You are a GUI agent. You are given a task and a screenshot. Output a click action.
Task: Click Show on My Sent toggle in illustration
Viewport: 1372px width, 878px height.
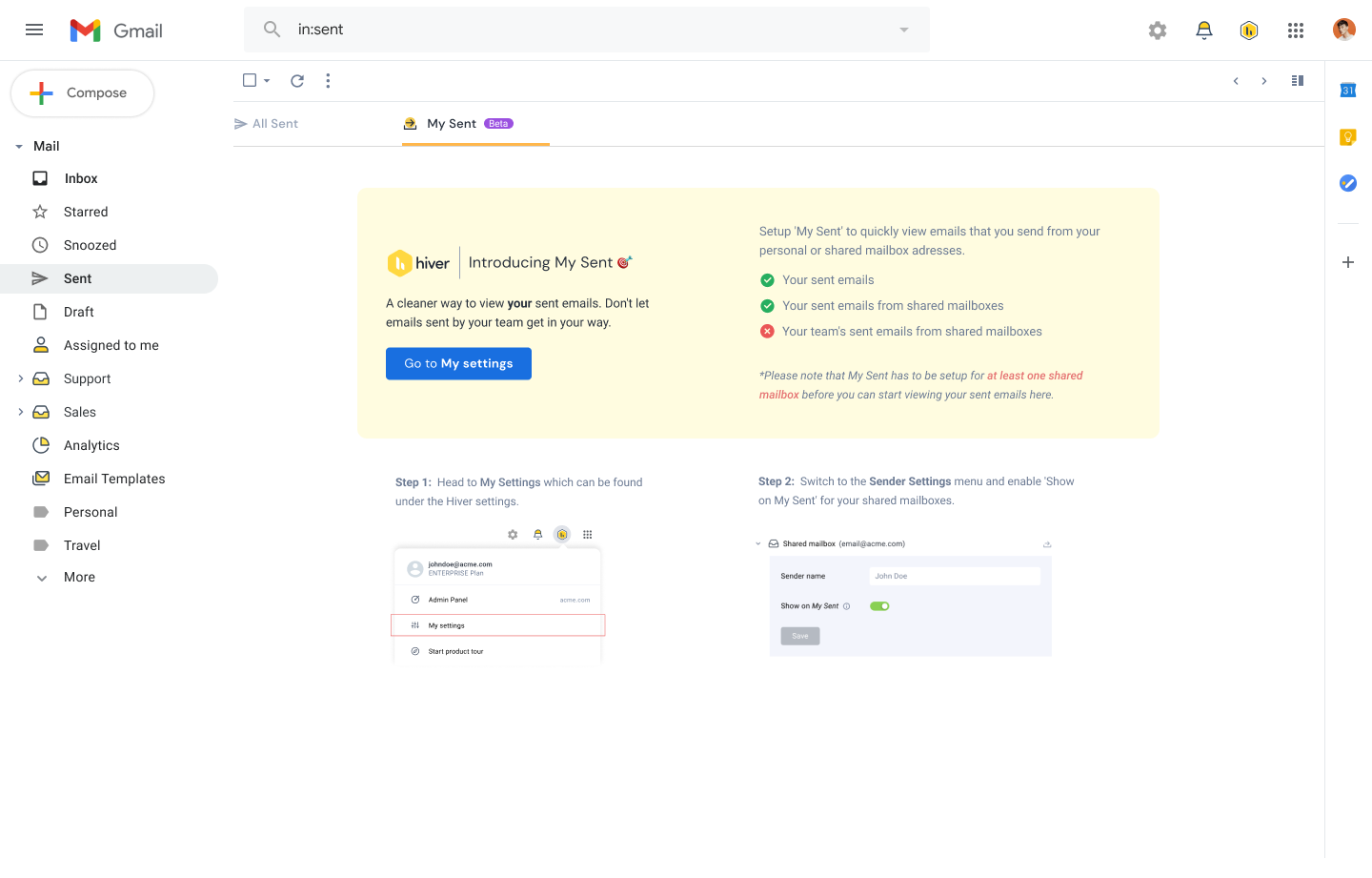pos(879,606)
